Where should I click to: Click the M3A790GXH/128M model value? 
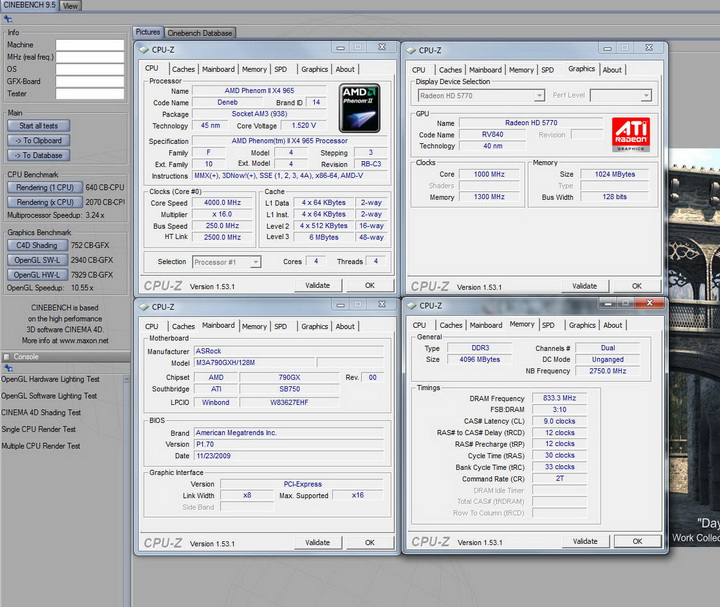coord(254,363)
